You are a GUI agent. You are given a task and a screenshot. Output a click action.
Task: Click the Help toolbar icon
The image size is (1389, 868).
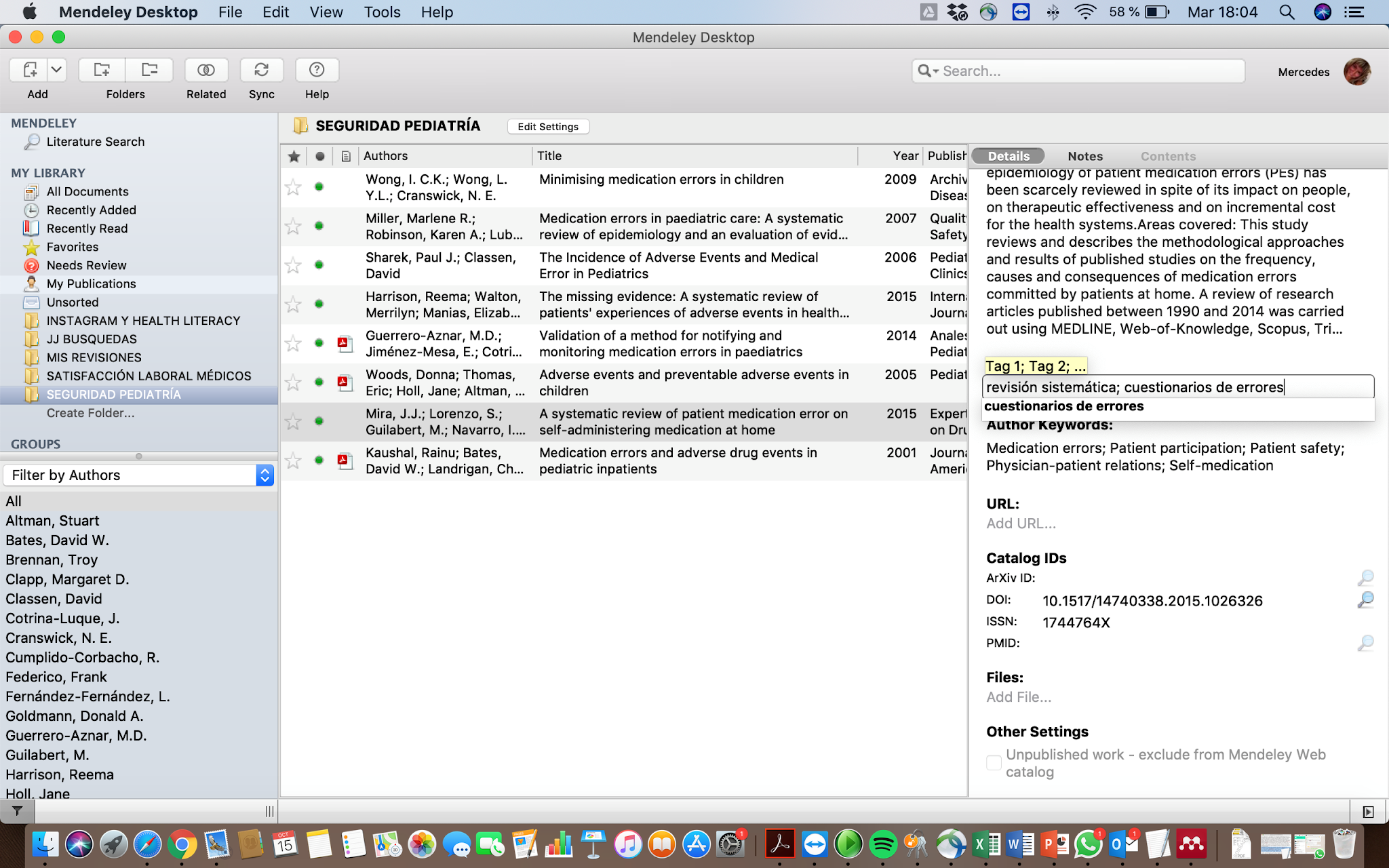(316, 70)
